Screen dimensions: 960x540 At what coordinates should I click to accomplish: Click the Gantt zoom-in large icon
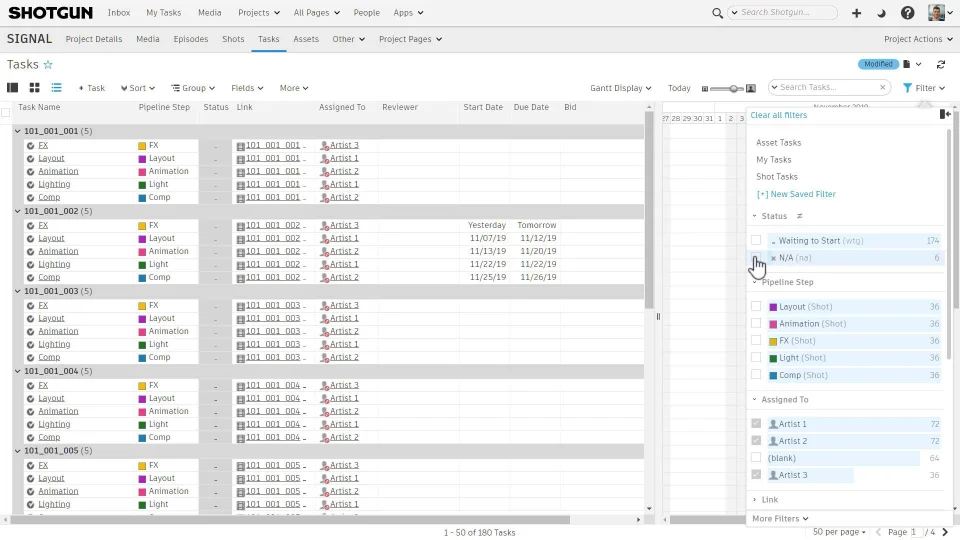coord(751,88)
